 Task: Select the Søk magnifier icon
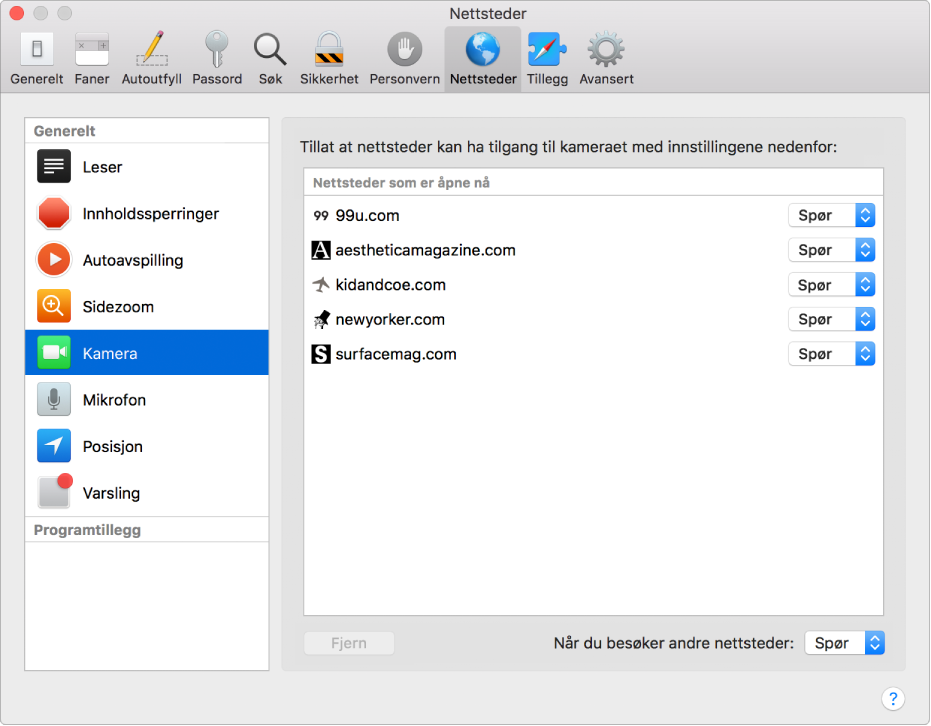tap(270, 49)
